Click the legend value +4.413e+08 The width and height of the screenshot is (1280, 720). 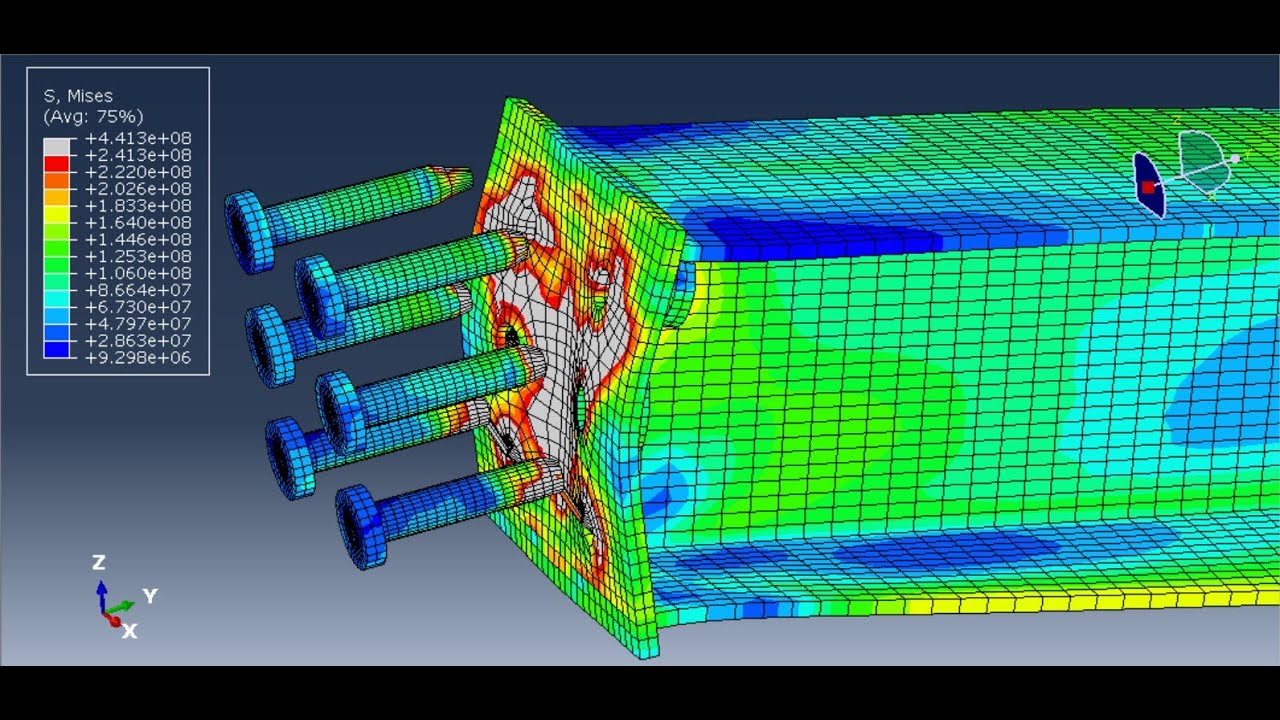click(x=138, y=138)
